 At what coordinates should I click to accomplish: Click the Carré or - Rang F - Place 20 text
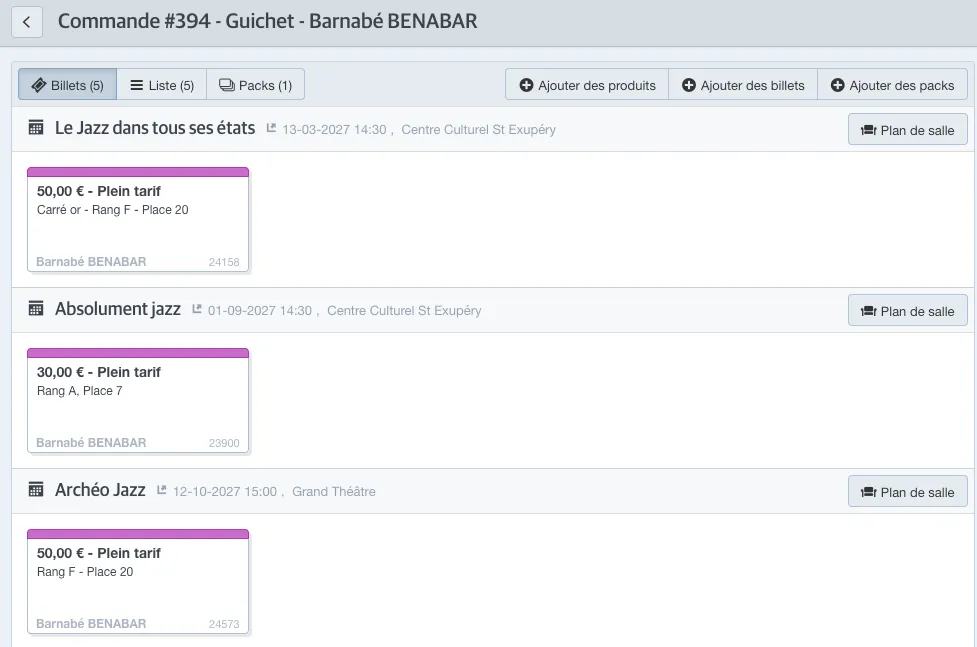tap(113, 210)
